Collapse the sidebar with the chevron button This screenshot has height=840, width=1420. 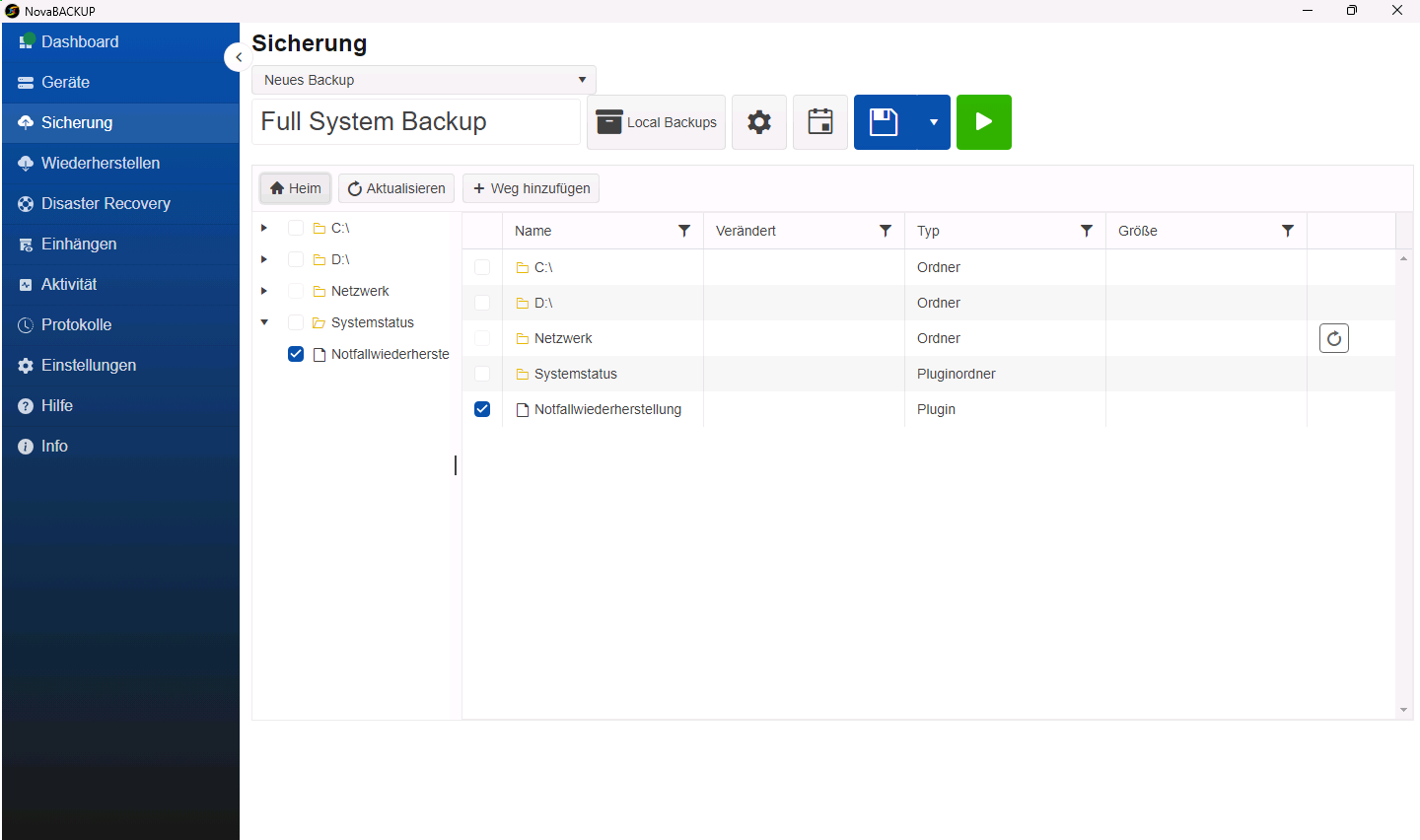[x=238, y=57]
